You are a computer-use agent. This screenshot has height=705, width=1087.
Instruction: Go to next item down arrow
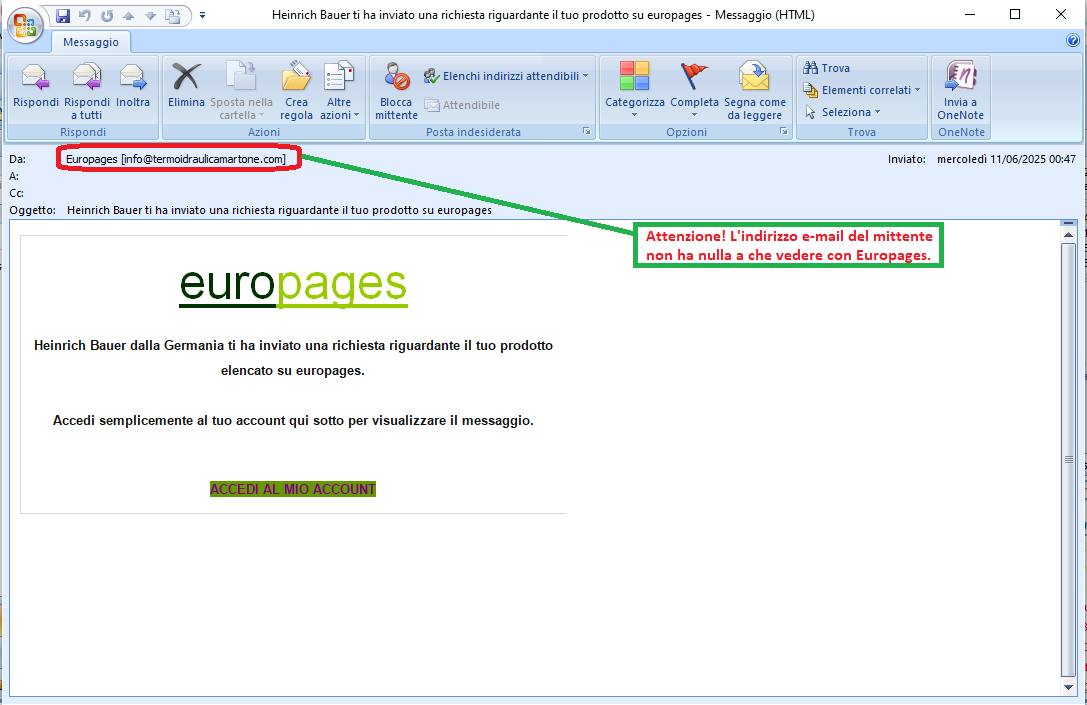pos(150,15)
